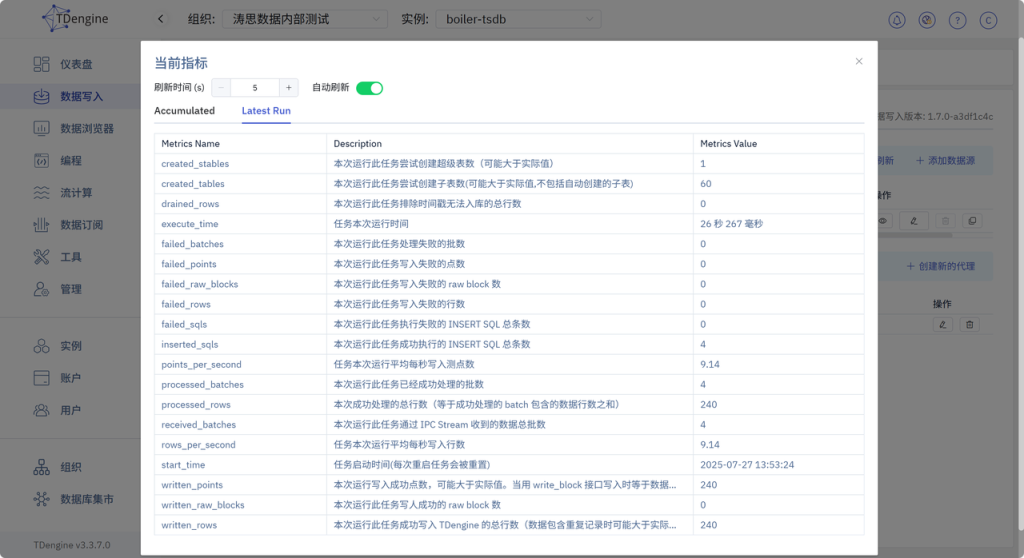Click the written_points metric name

[192, 485]
